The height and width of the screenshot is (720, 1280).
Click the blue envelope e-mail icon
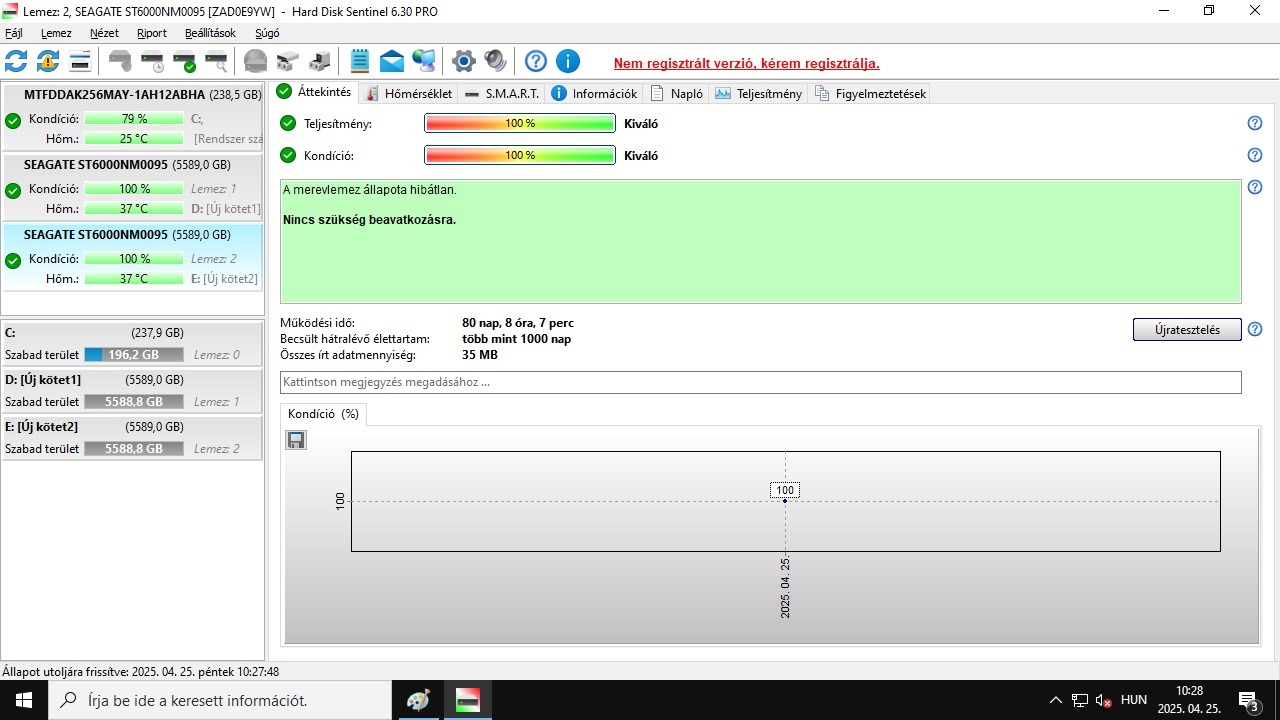tap(392, 61)
